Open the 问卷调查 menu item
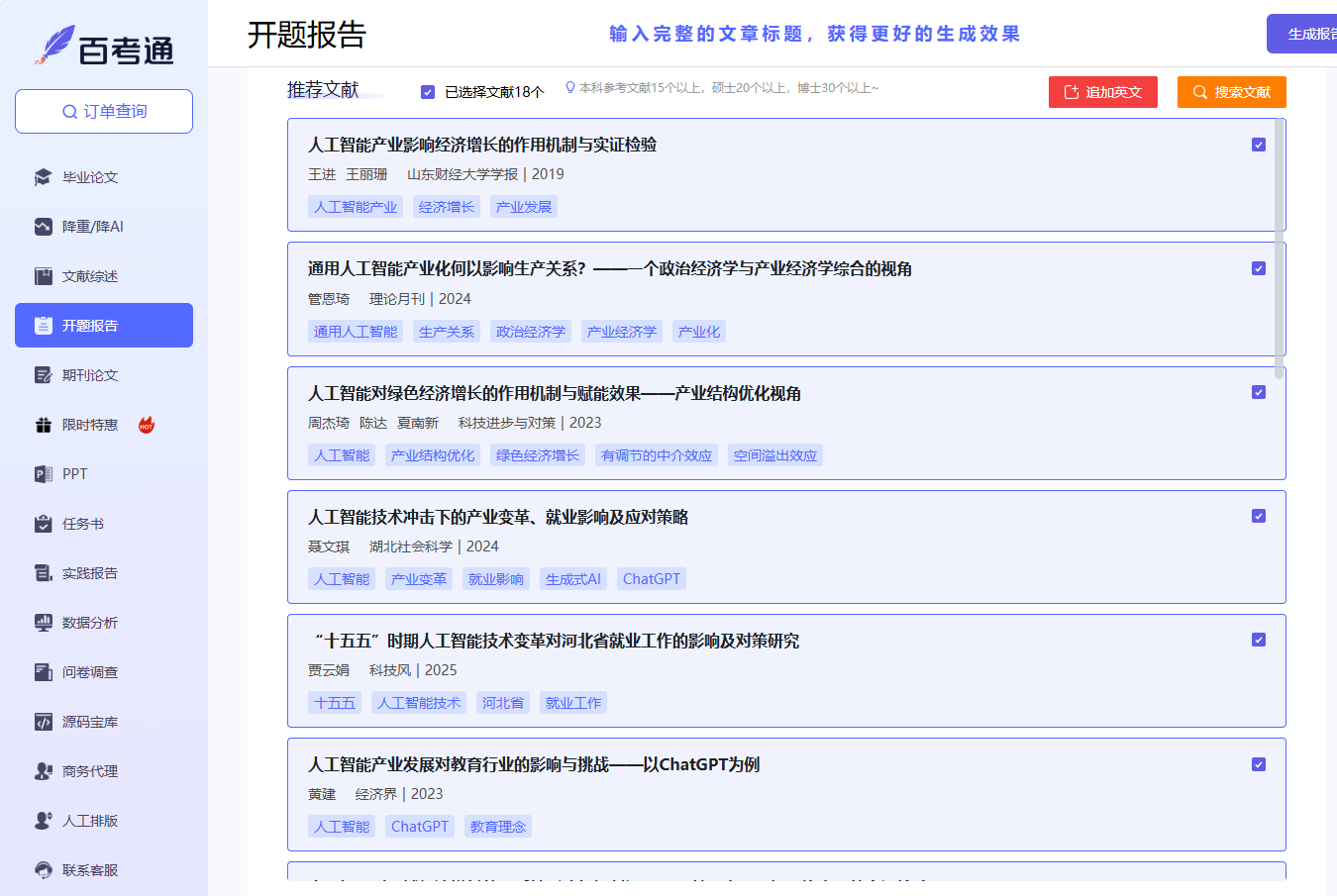 click(x=90, y=672)
